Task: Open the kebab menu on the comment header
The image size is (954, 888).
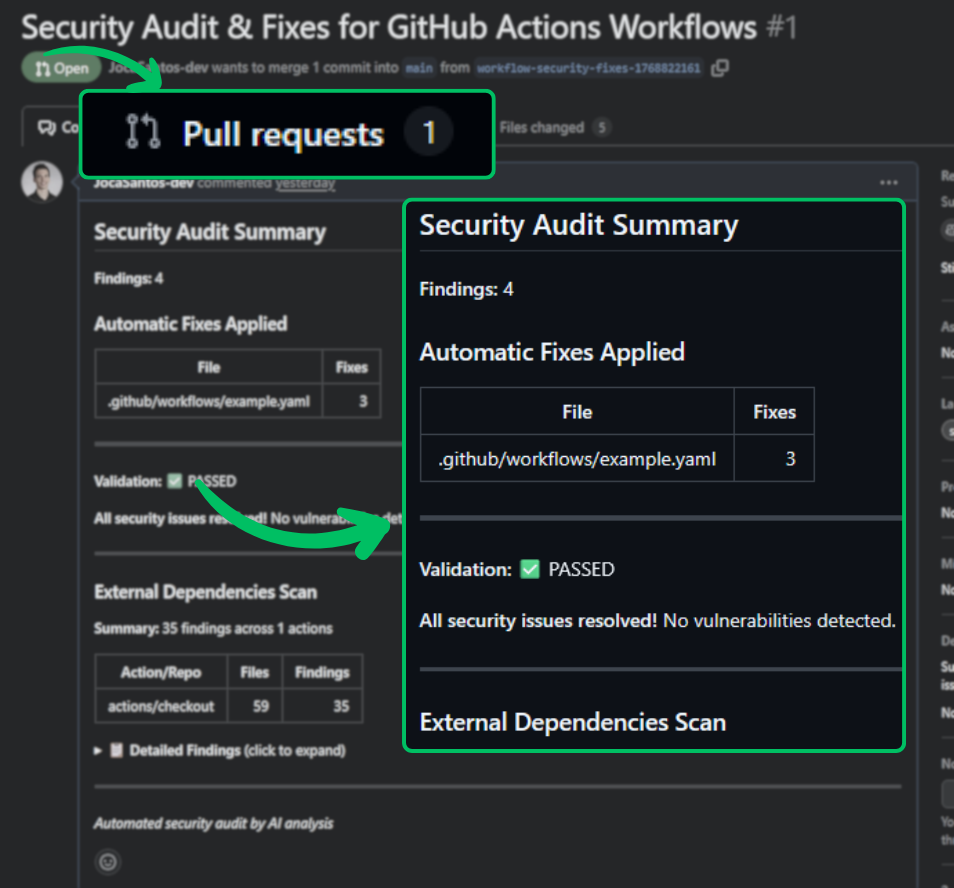Action: click(x=888, y=182)
